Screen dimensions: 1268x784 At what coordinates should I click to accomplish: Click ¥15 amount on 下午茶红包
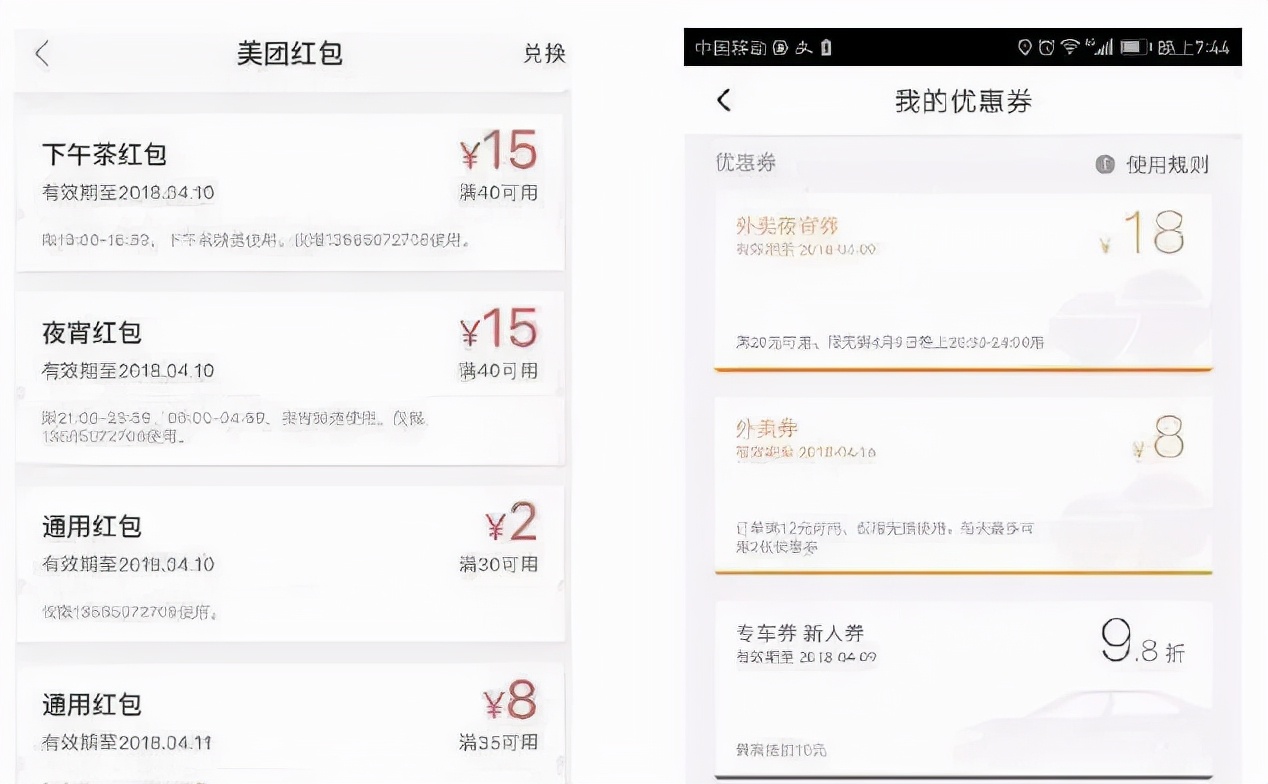[498, 151]
